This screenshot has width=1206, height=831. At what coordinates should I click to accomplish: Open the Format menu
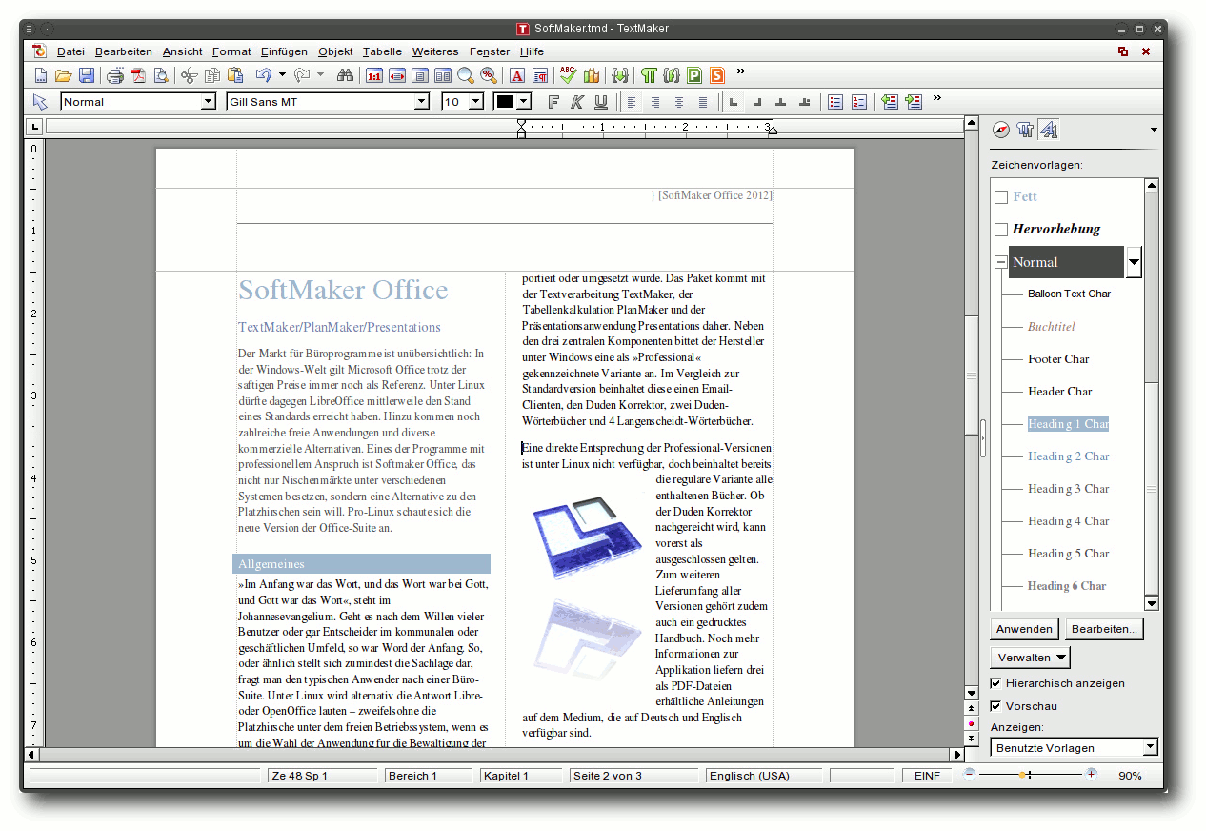coord(231,51)
